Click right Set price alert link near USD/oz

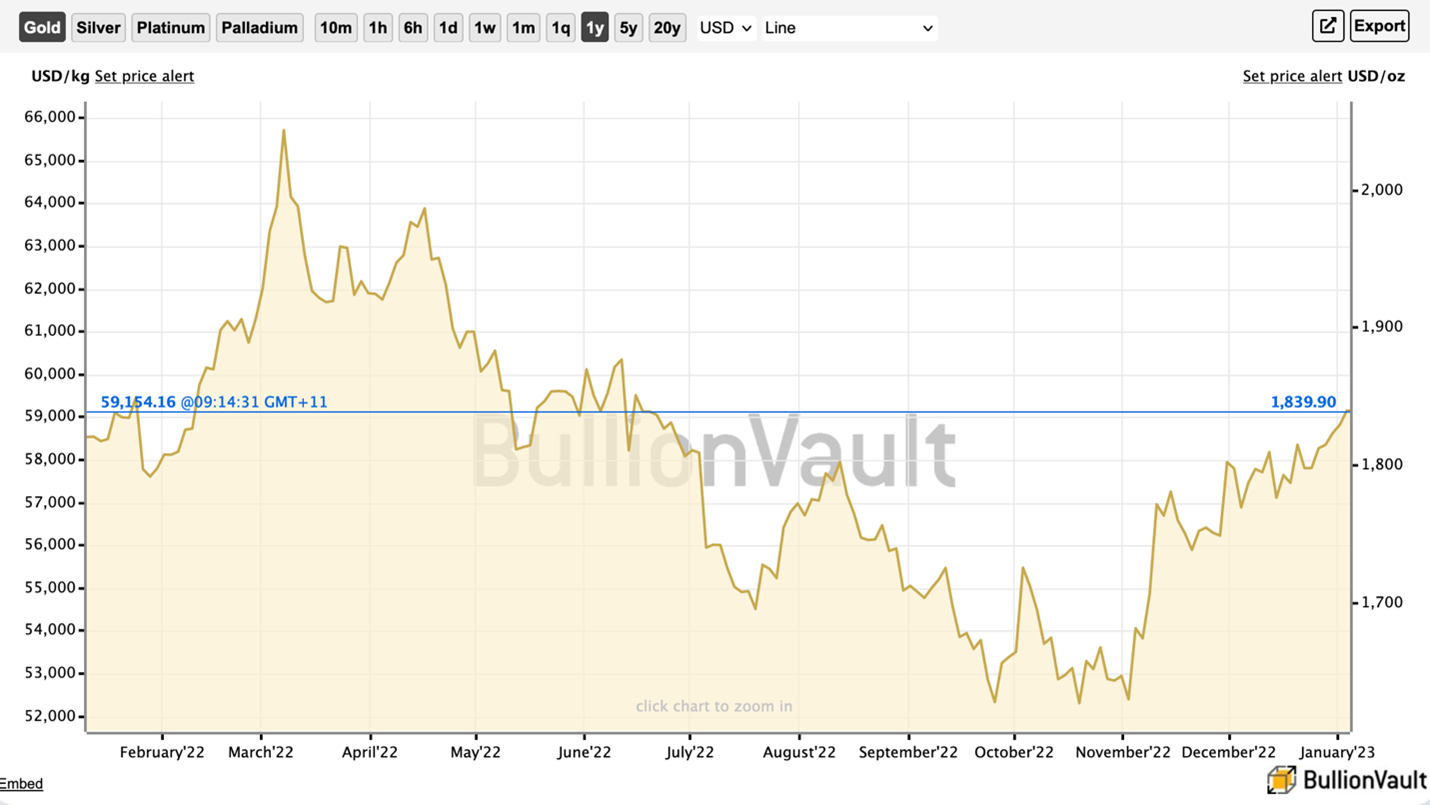pyautogui.click(x=1292, y=76)
